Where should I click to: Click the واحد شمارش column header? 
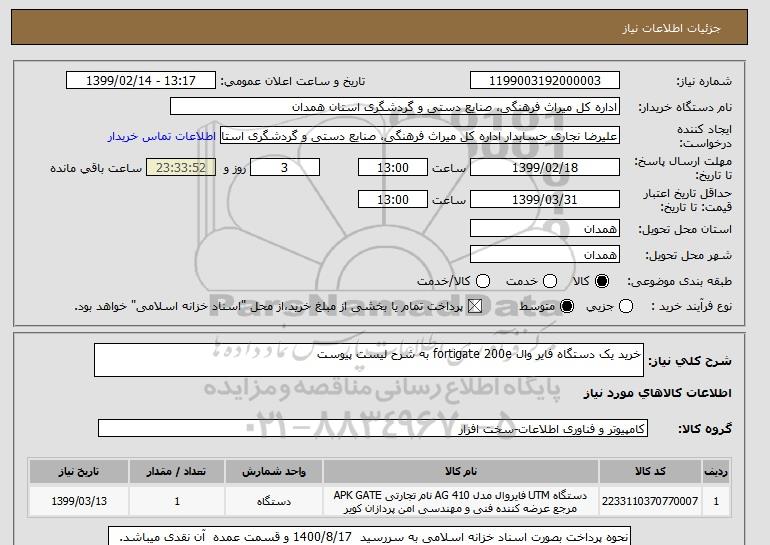click(x=274, y=471)
